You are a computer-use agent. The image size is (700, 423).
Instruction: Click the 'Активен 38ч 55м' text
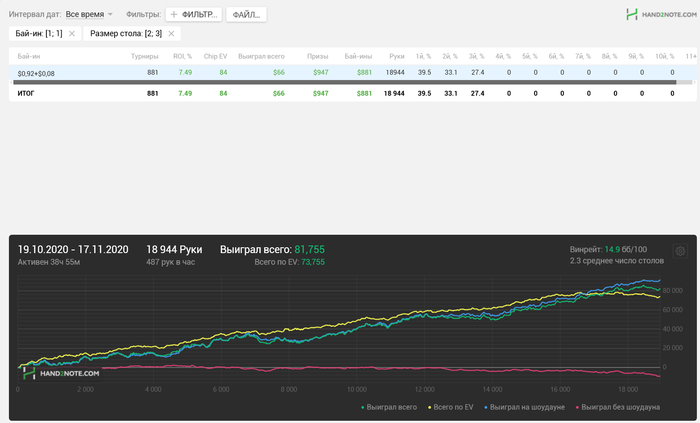pyautogui.click(x=49, y=262)
